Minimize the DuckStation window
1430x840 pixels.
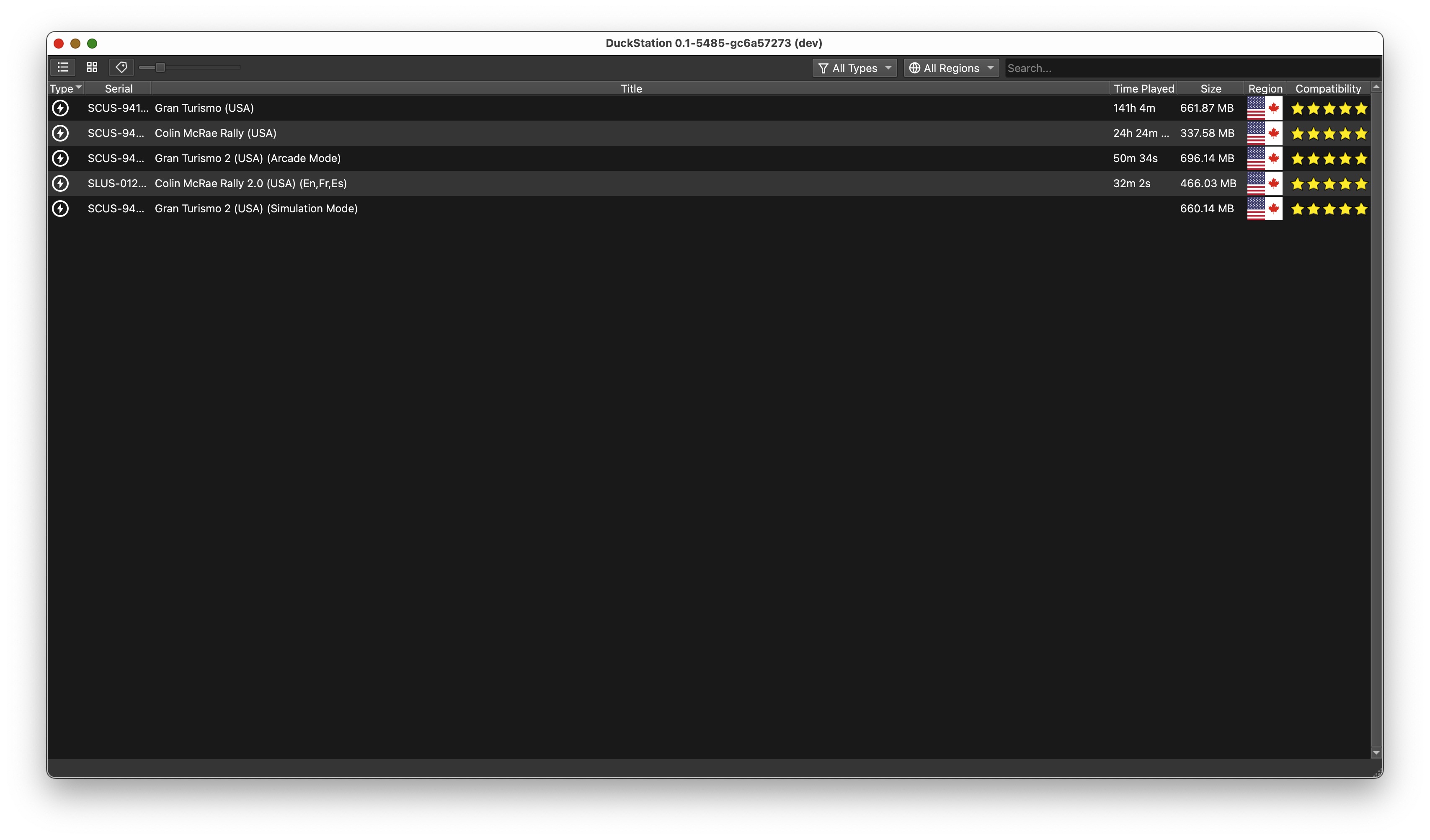pos(75,43)
